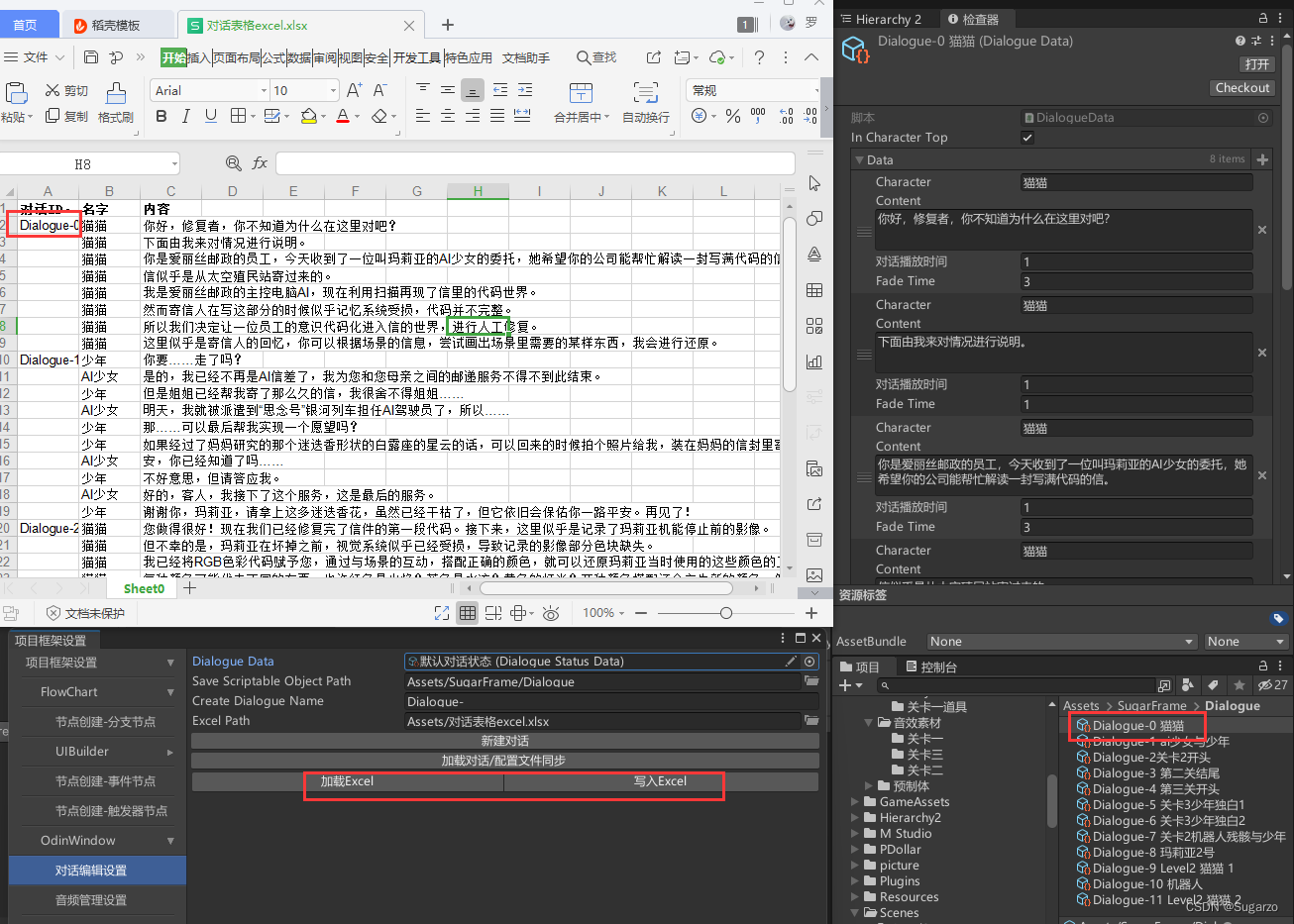Image resolution: width=1294 pixels, height=924 pixels.
Task: Click the lock icon in Unity inspector
Action: pyautogui.click(x=1263, y=18)
